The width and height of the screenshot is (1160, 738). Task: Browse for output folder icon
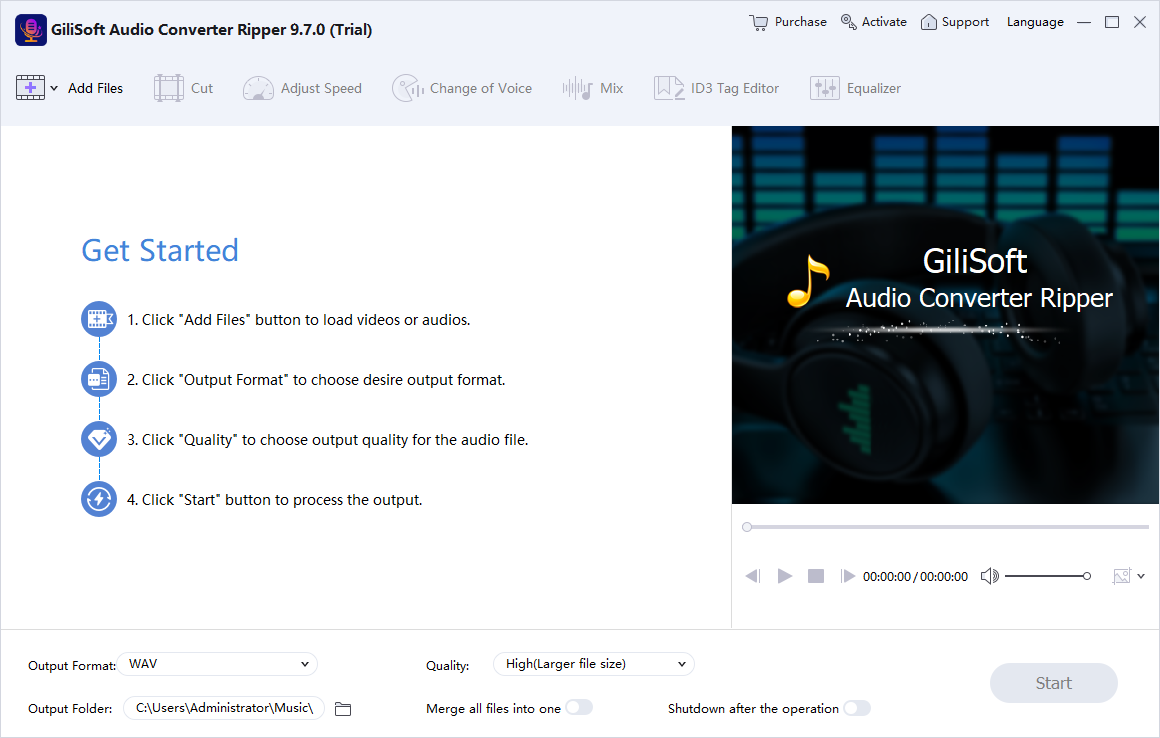pyautogui.click(x=343, y=708)
